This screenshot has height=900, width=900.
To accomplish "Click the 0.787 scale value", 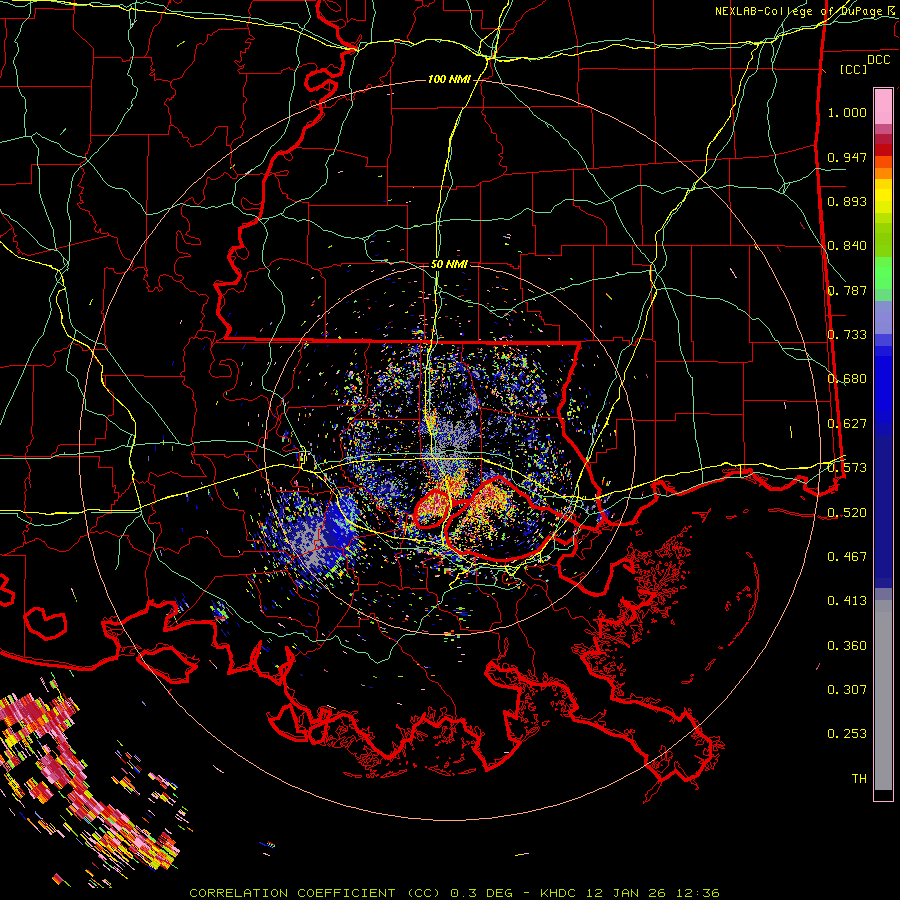I will 847,290.
